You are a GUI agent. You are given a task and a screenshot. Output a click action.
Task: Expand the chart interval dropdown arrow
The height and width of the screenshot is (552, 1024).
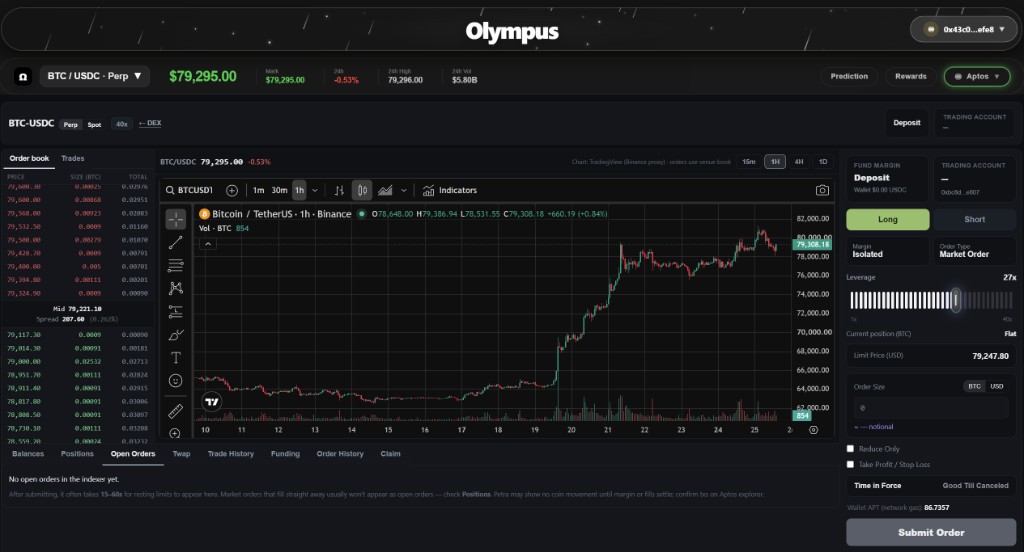[315, 190]
